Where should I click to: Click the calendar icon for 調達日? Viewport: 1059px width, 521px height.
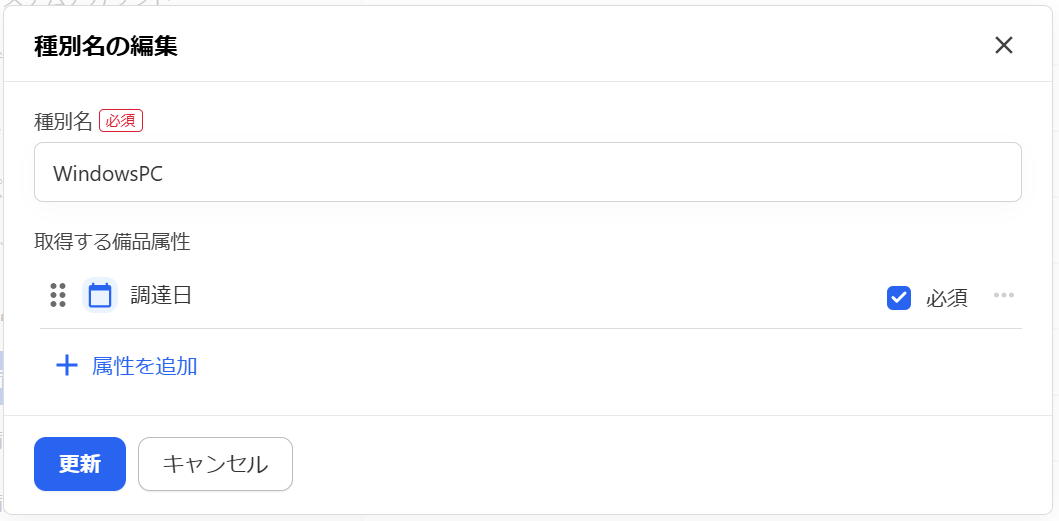click(x=100, y=295)
